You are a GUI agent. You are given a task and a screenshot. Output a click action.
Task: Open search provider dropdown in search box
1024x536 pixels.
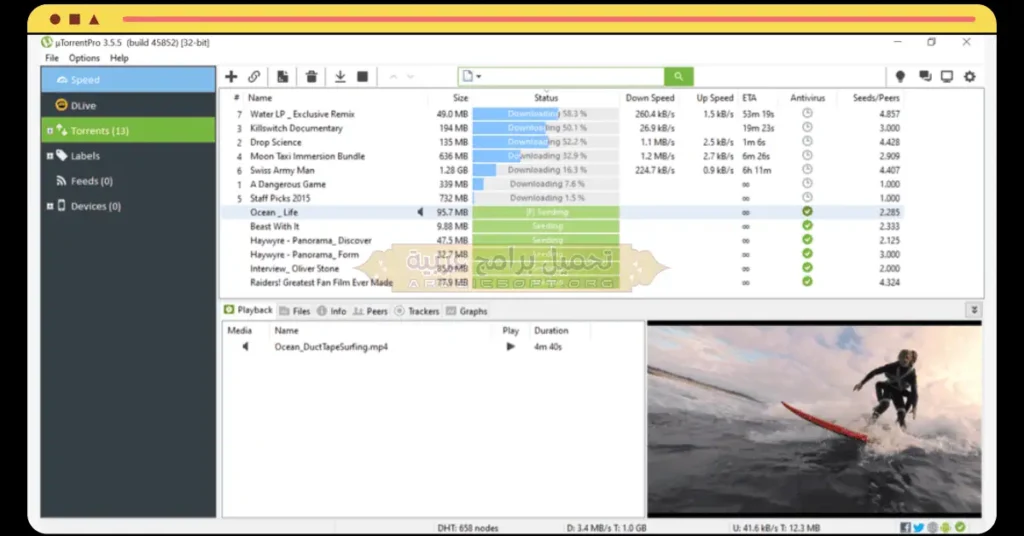472,76
